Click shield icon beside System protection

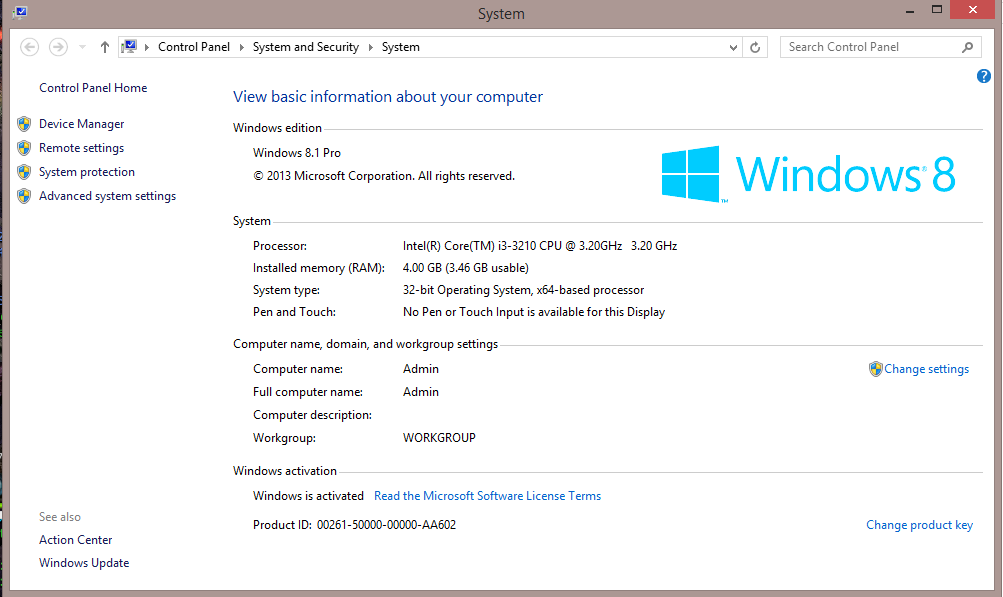(x=24, y=172)
